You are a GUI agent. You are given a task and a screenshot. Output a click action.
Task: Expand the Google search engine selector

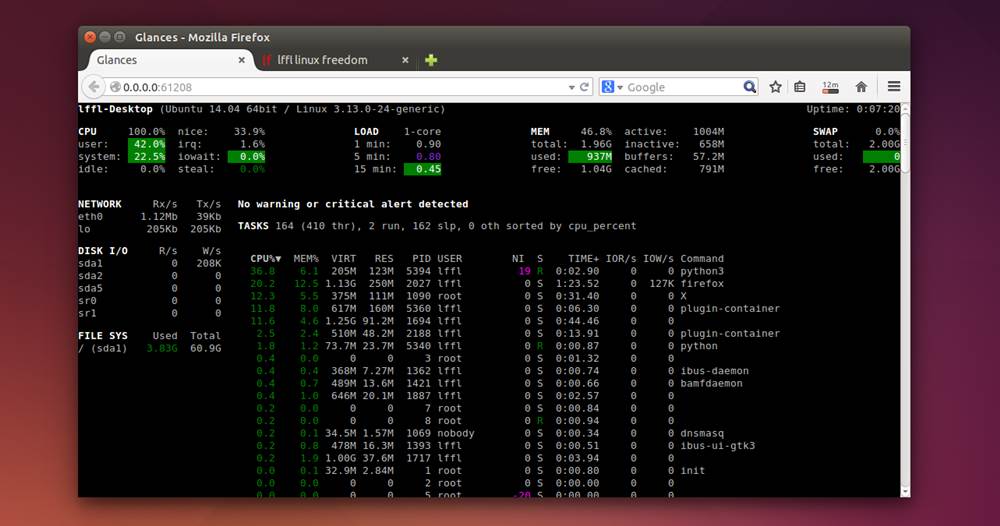[x=612, y=87]
